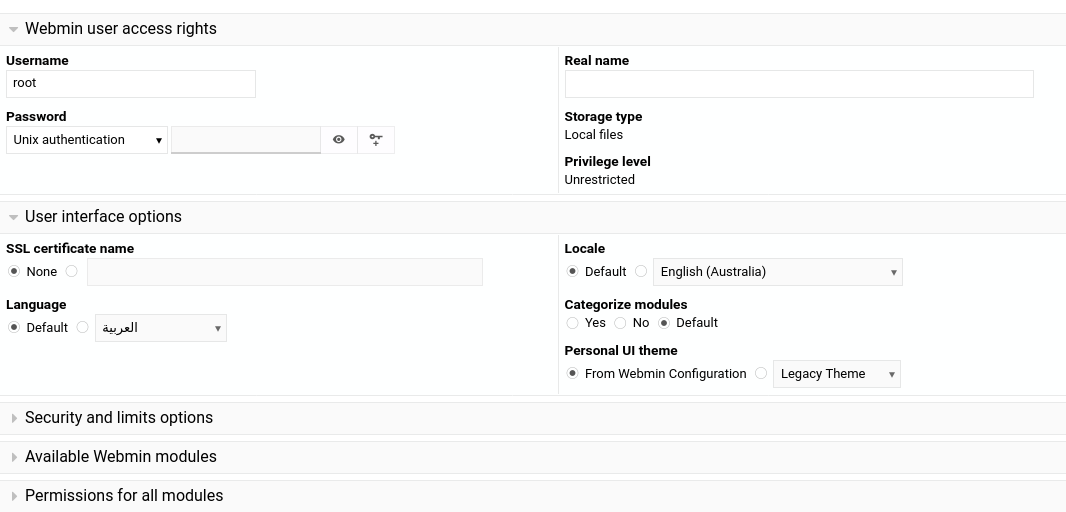Click the Real name text field
The image size is (1066, 512).
coord(799,84)
